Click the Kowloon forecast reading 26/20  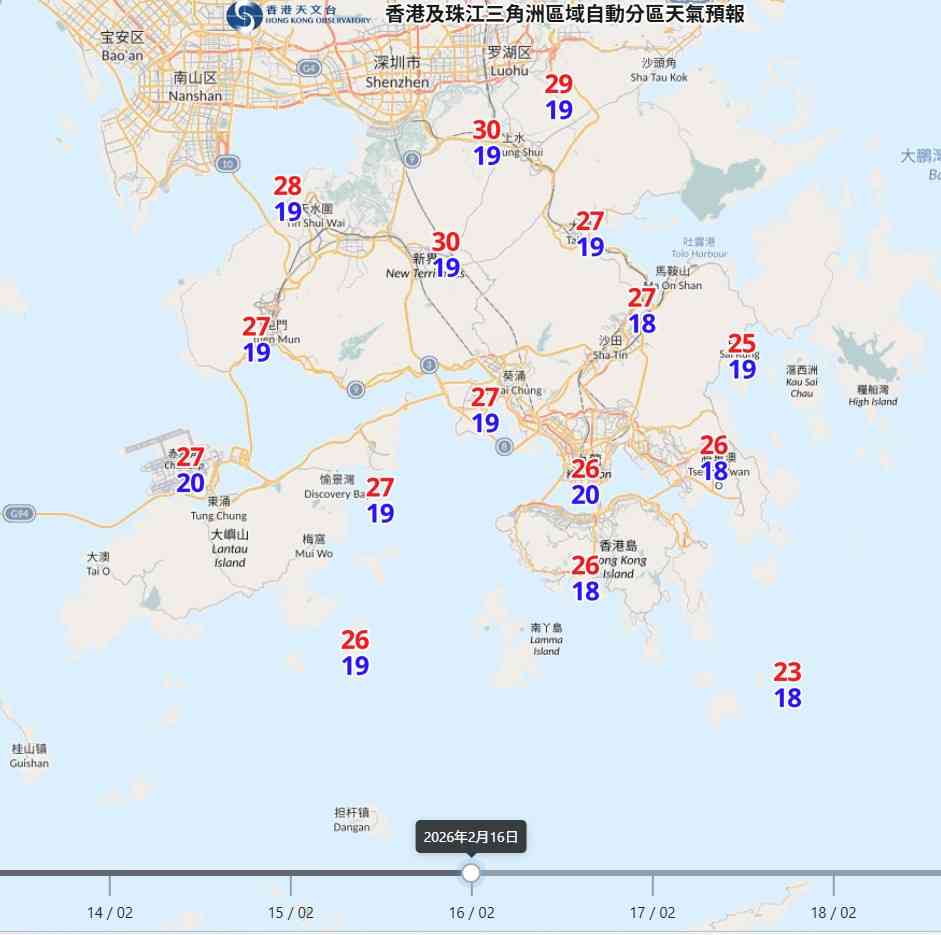click(584, 480)
